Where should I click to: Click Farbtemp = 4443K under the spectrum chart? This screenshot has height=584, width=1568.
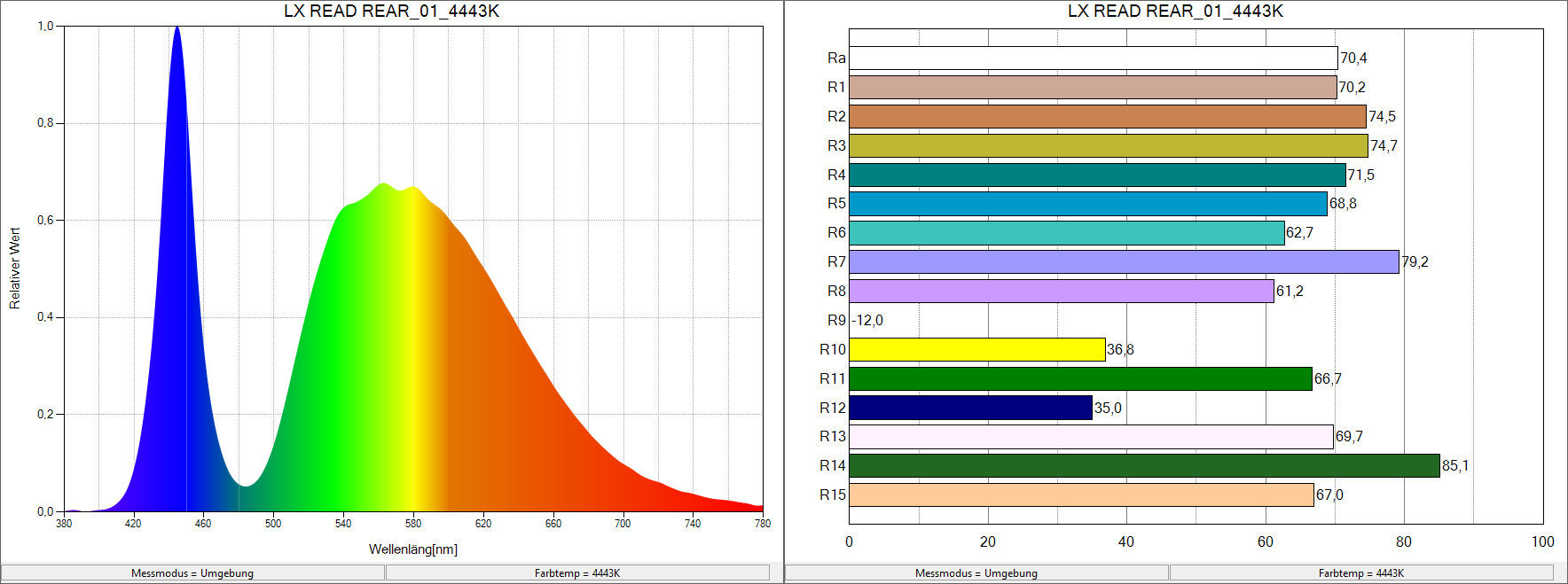coord(577,573)
